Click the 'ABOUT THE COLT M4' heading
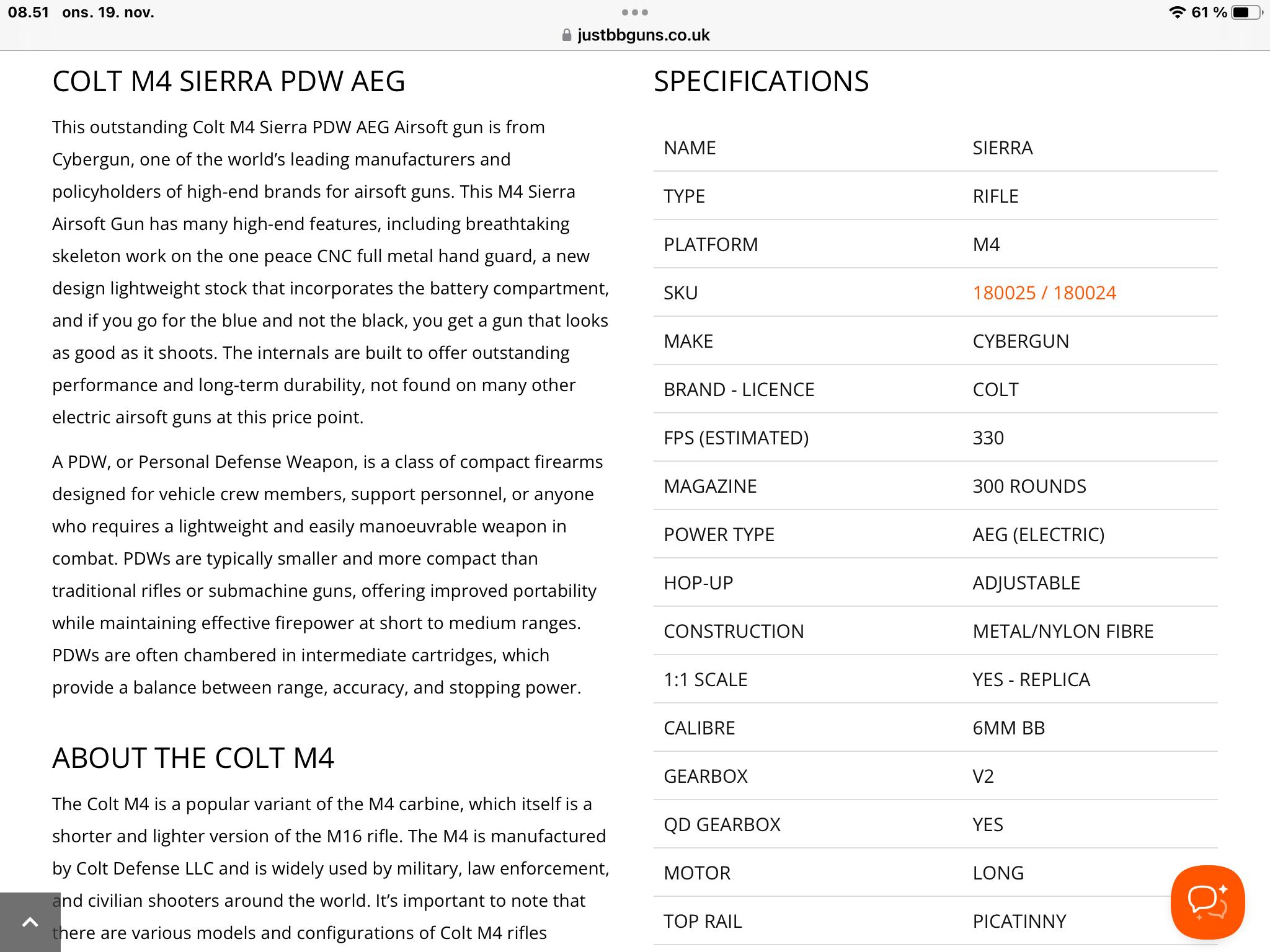1270x952 pixels. pyautogui.click(x=193, y=758)
